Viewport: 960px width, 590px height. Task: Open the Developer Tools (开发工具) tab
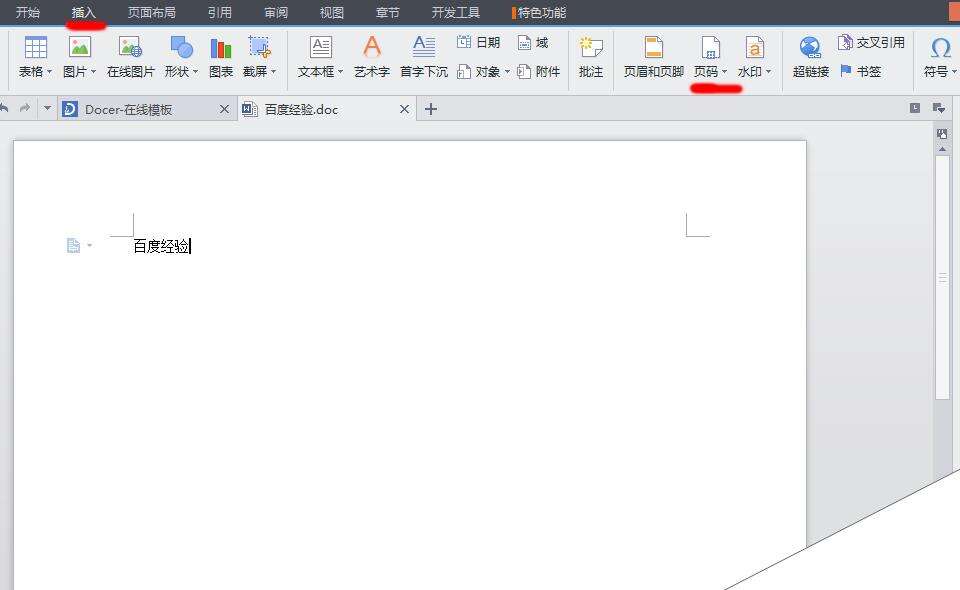456,12
